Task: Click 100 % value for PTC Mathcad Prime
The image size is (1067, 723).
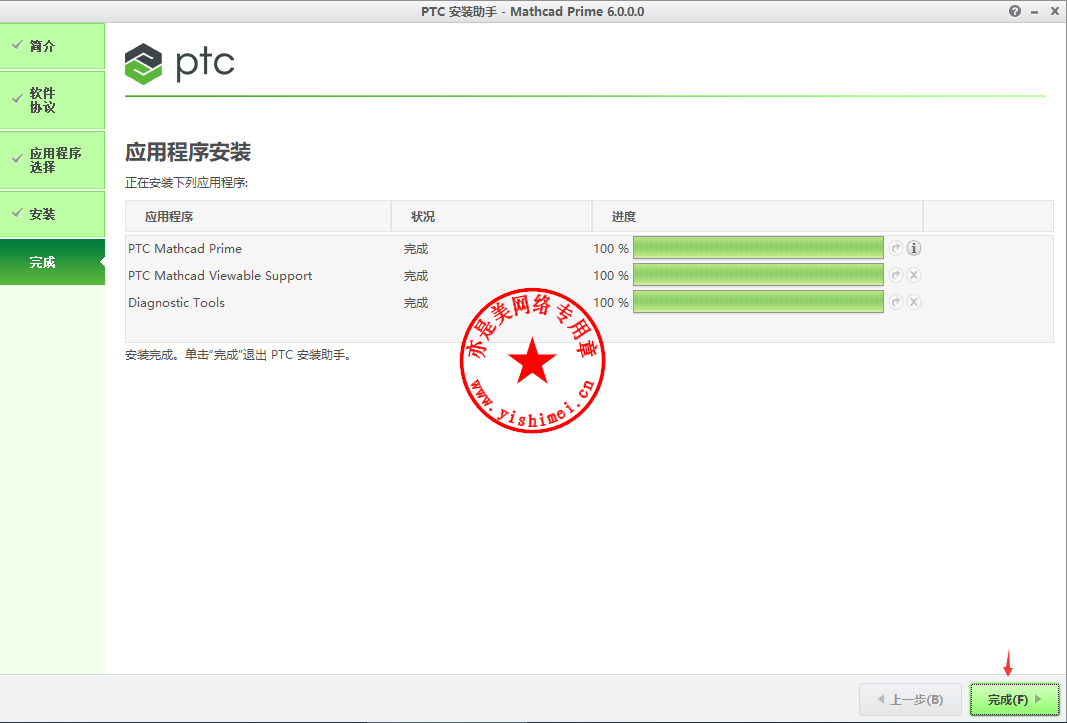Action: click(x=611, y=248)
